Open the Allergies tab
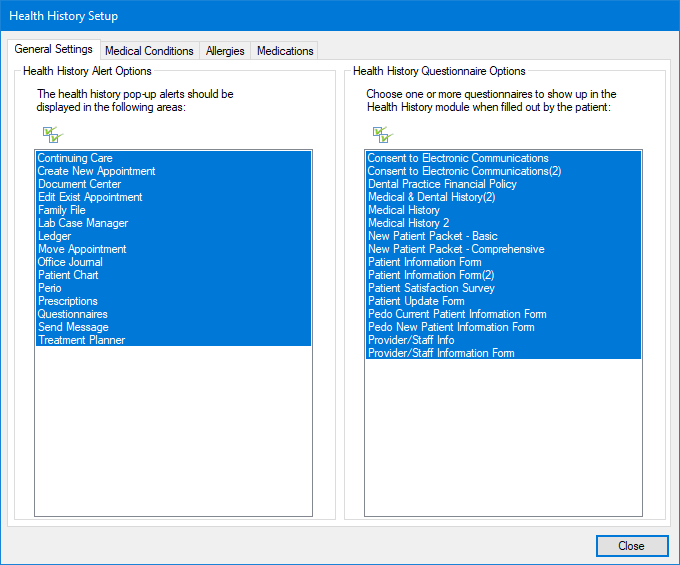The width and height of the screenshot is (680, 565). 225,51
